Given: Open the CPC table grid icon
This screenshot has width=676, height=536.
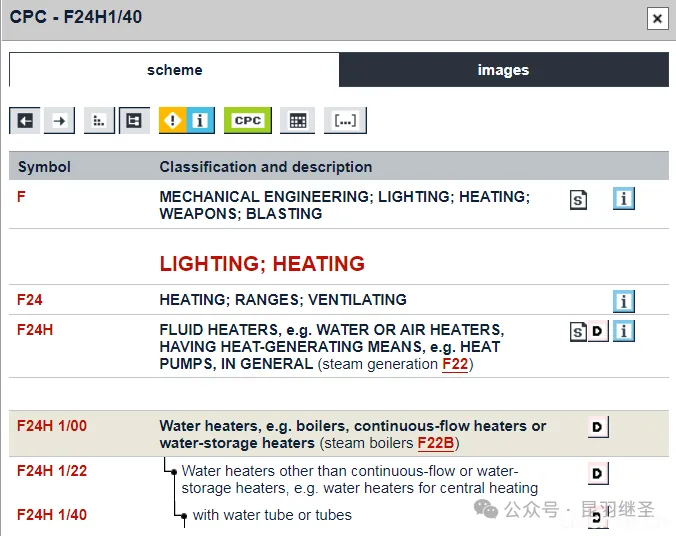Looking at the screenshot, I should click(297, 121).
